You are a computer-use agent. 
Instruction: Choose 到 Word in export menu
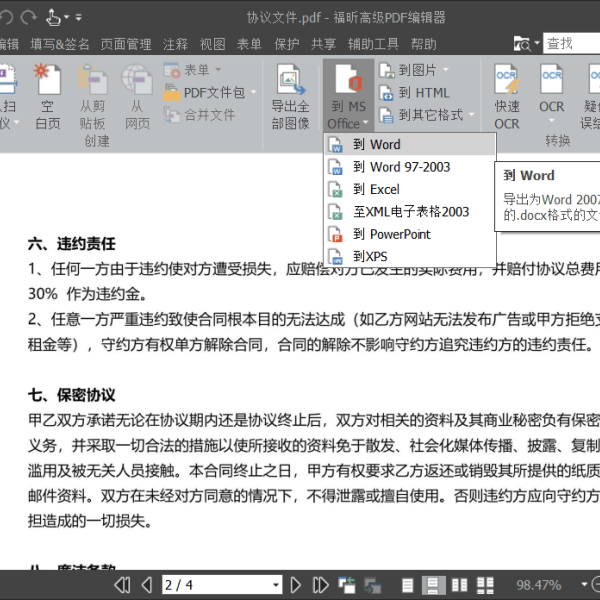410,145
